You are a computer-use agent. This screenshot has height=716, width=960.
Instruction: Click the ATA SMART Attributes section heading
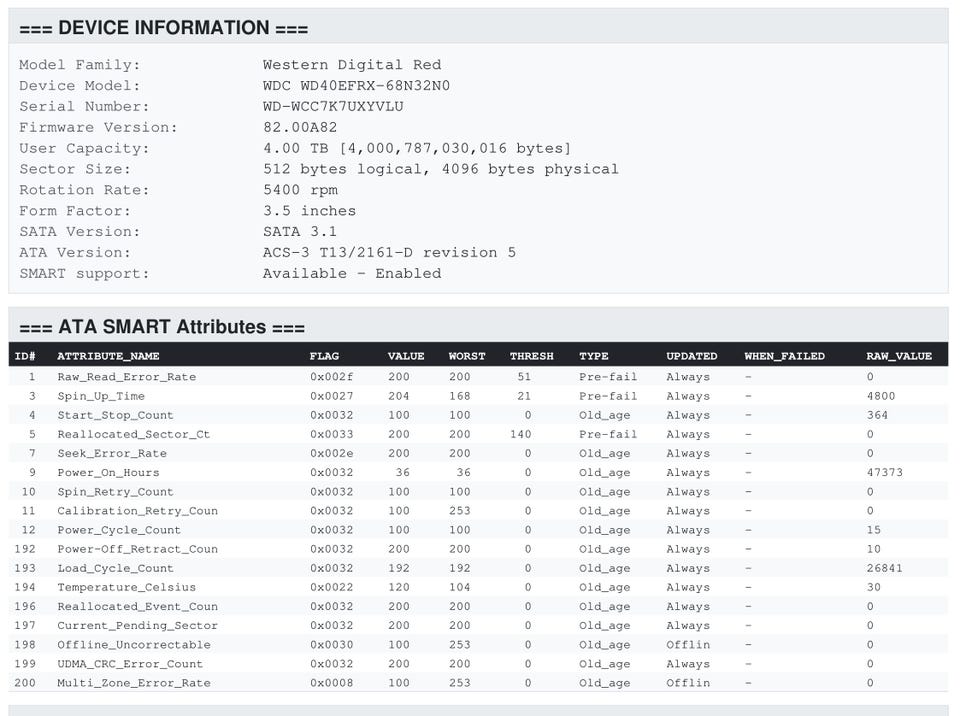click(162, 327)
